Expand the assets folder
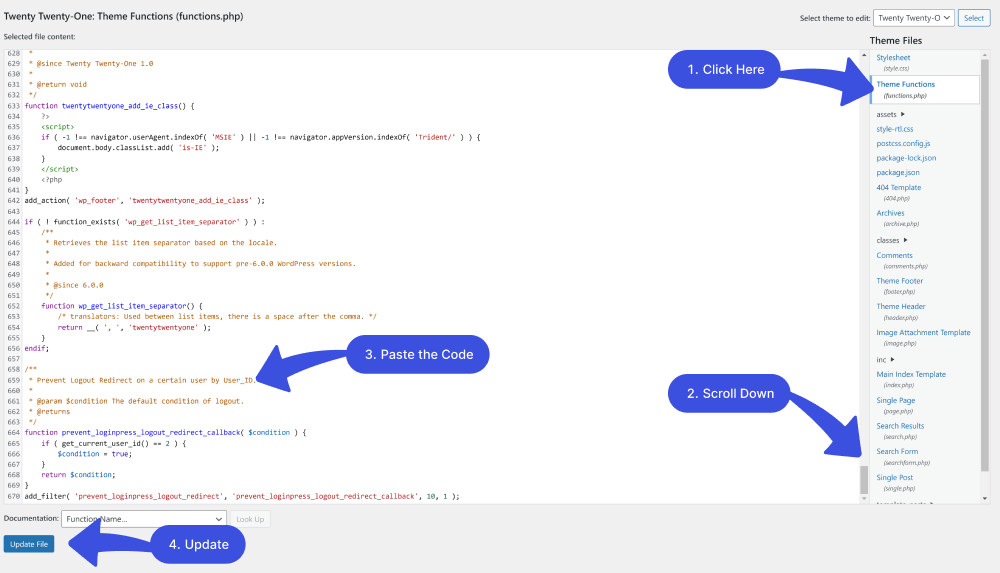The width and height of the screenshot is (1000, 573). coord(890,114)
